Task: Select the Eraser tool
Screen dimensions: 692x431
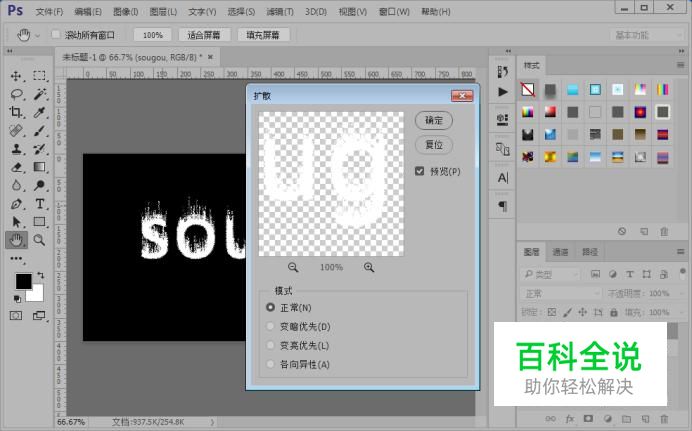Action: (16, 167)
